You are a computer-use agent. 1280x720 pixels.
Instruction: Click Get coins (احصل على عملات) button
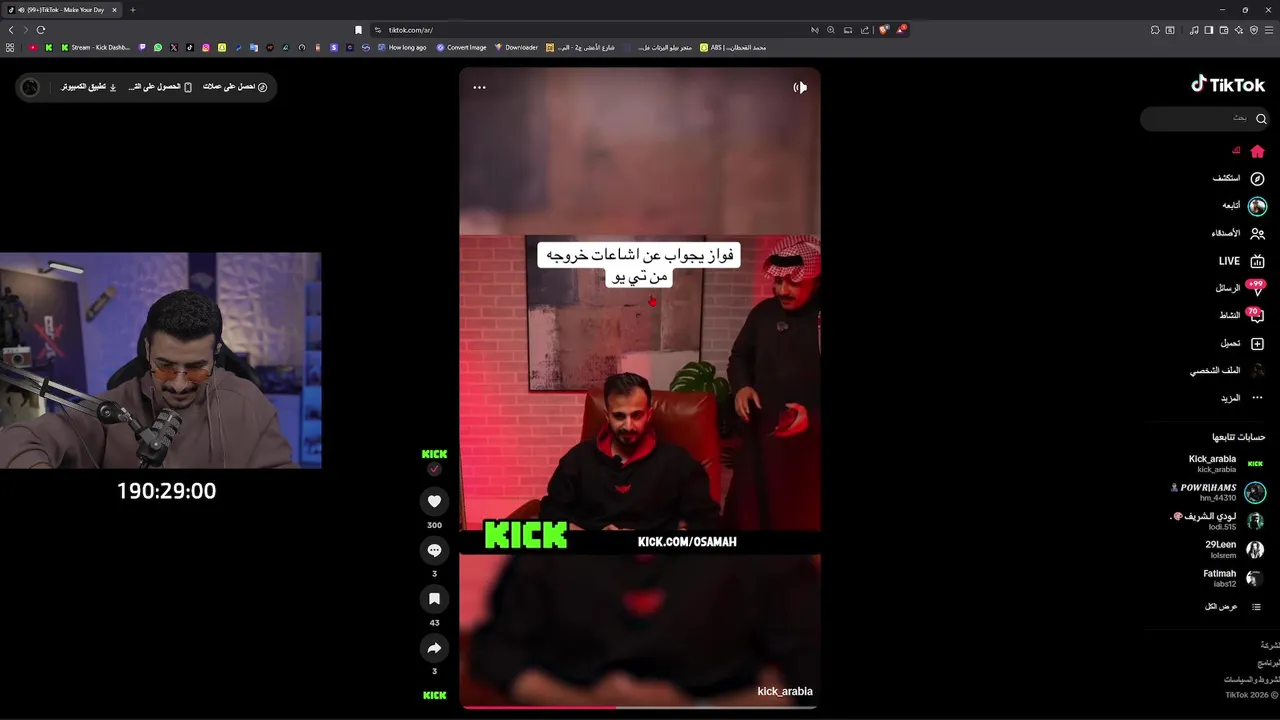point(235,87)
